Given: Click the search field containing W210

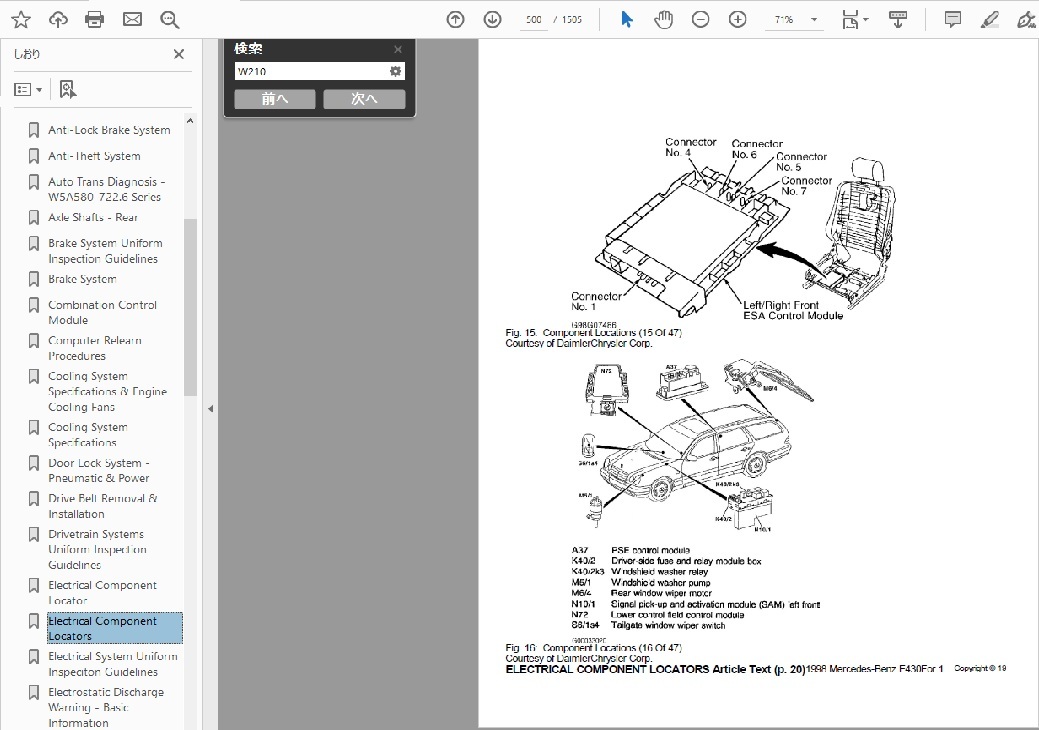Looking at the screenshot, I should tap(310, 72).
